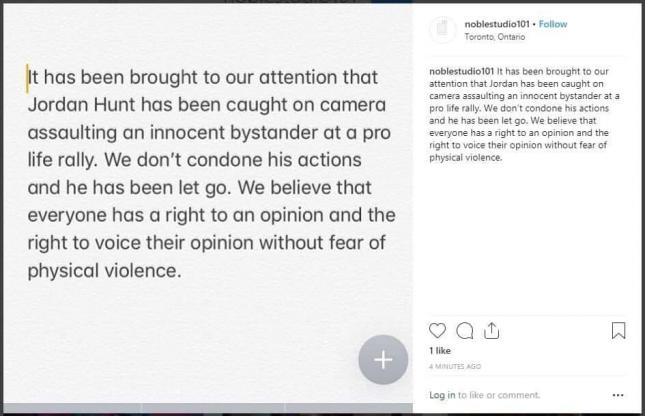
Task: Like the post with the heart icon
Action: coord(437,331)
